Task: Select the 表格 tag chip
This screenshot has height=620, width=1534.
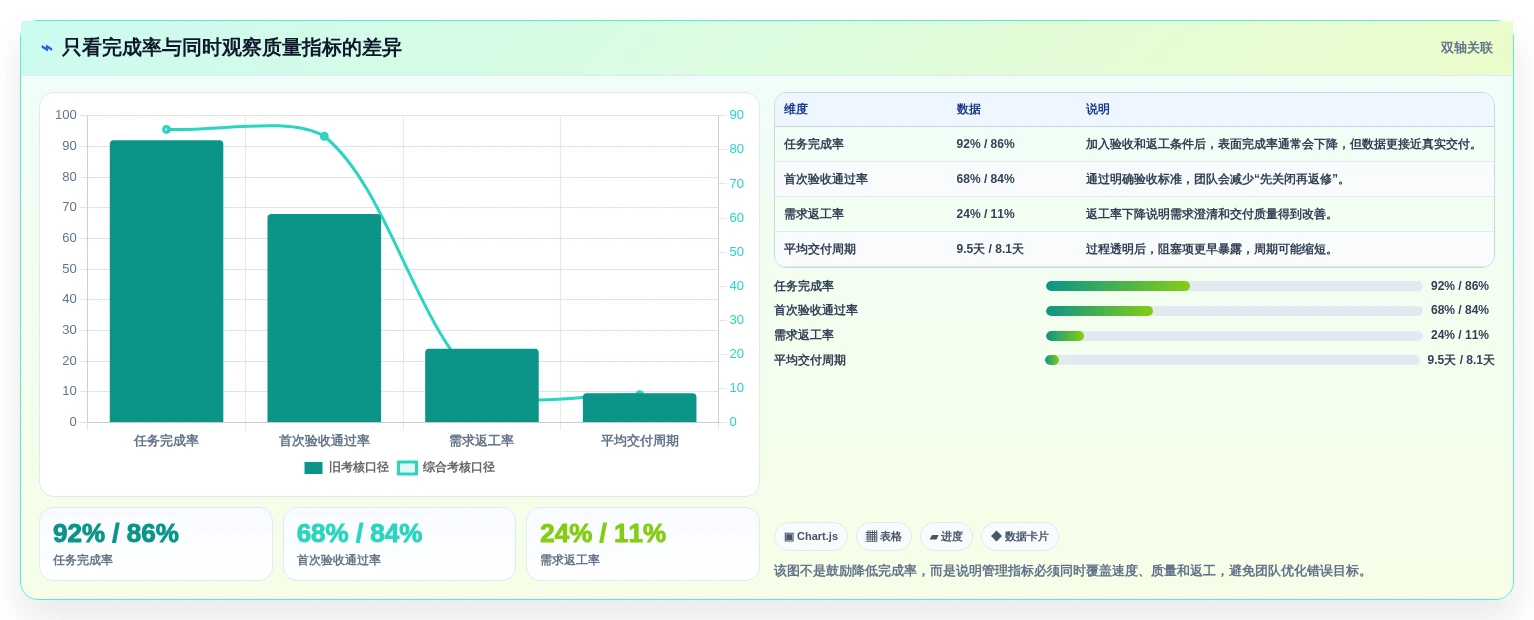Action: (x=884, y=537)
